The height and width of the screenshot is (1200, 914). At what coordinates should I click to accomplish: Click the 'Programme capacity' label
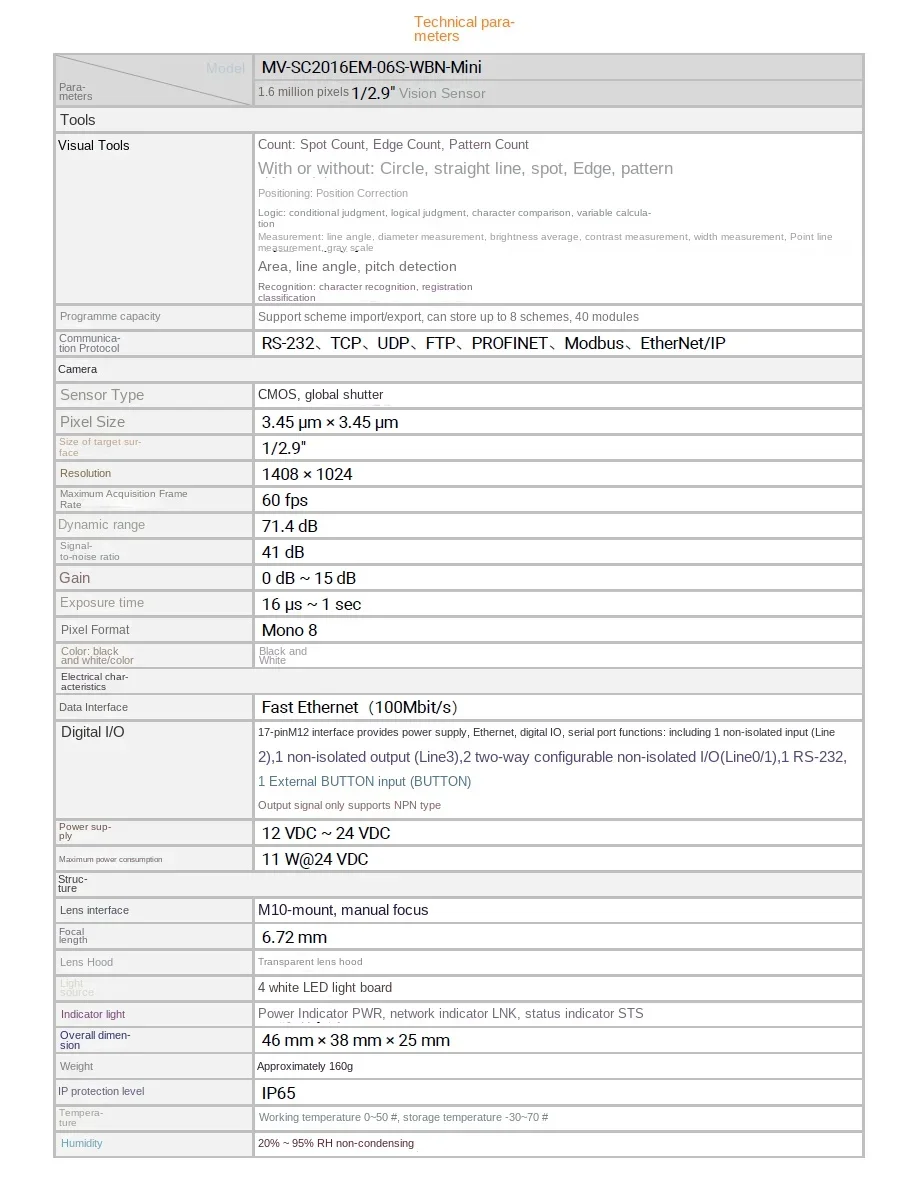(x=110, y=317)
